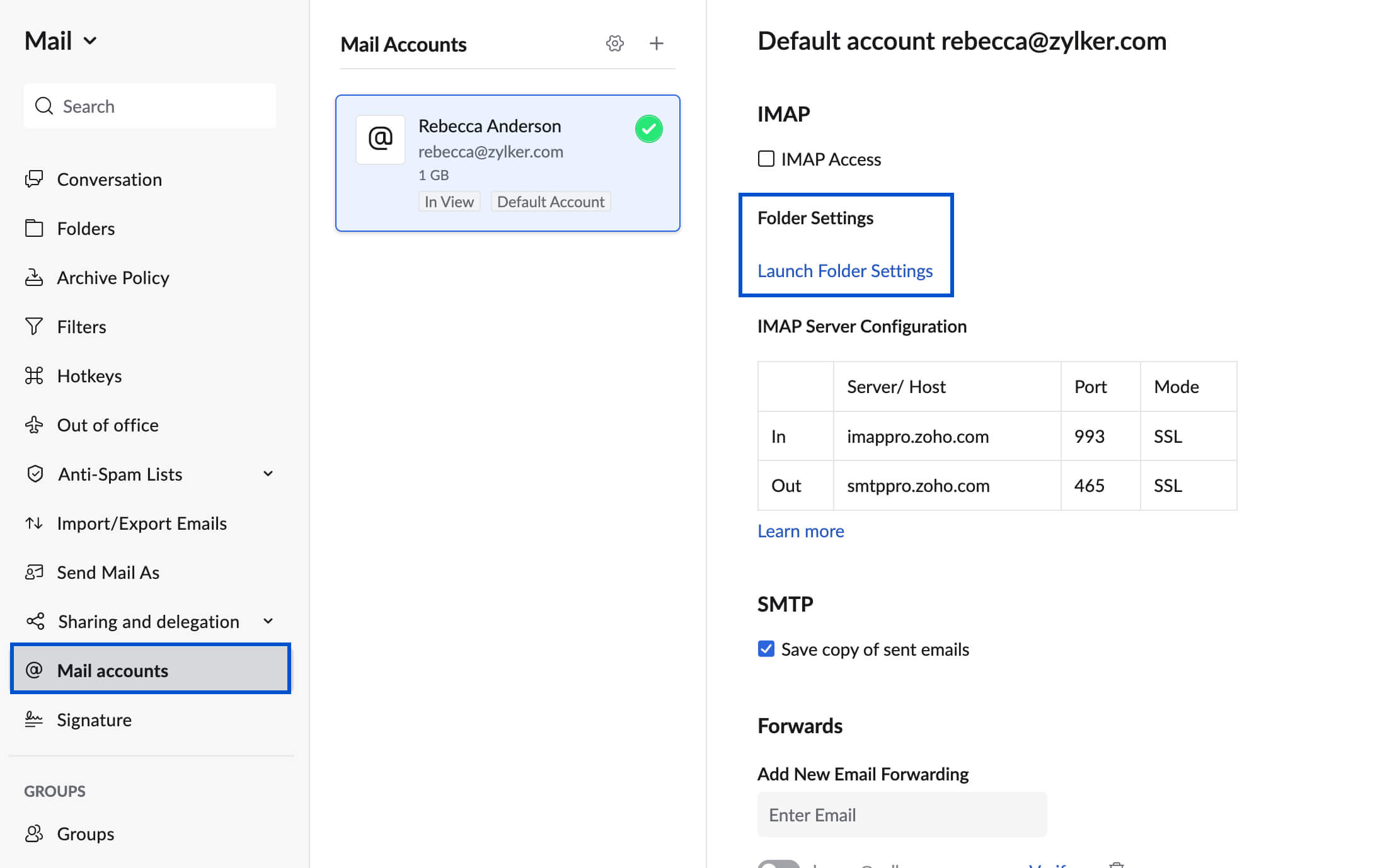Select the Groups menu item
The width and height of the screenshot is (1375, 868).
(x=86, y=833)
